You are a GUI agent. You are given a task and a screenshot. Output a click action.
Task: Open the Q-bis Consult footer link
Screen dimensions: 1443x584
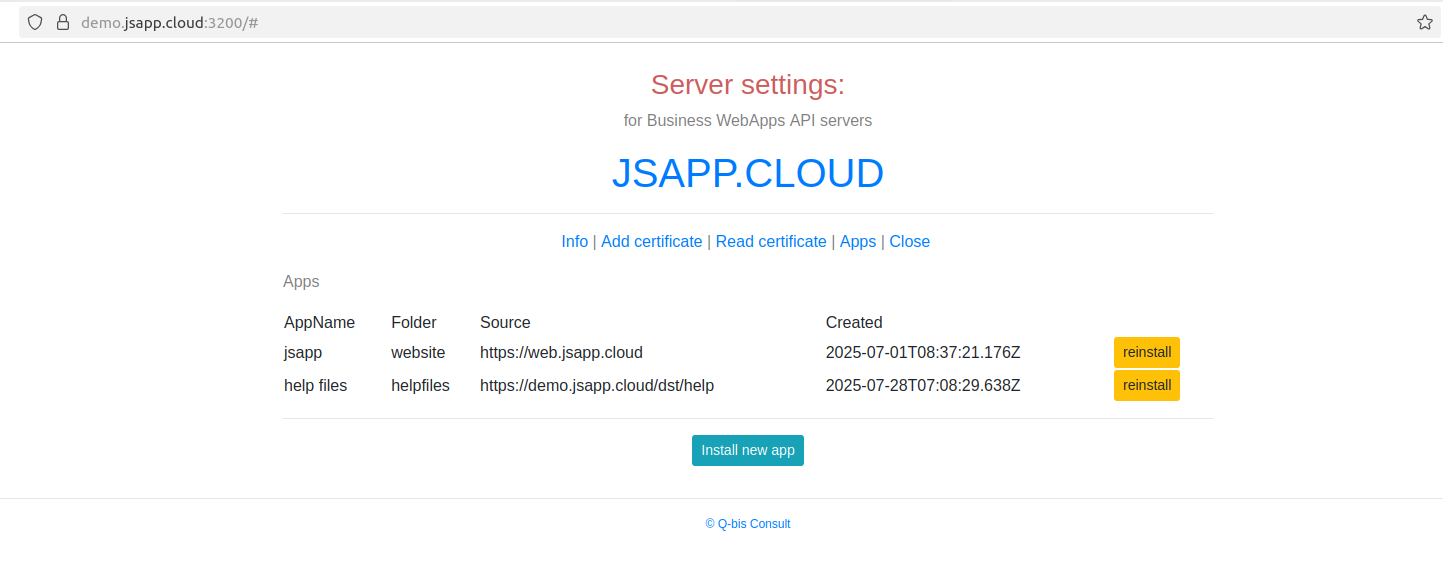click(x=748, y=524)
